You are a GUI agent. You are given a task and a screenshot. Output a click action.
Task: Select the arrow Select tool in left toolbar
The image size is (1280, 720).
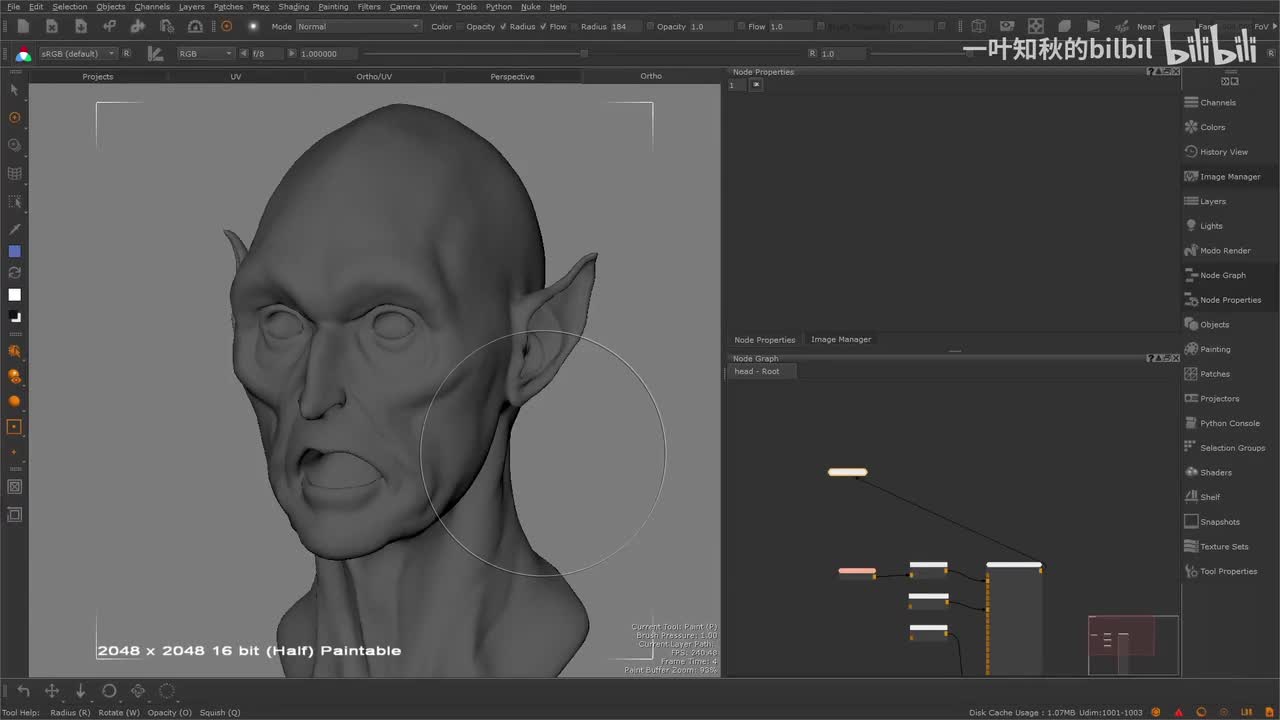click(14, 90)
